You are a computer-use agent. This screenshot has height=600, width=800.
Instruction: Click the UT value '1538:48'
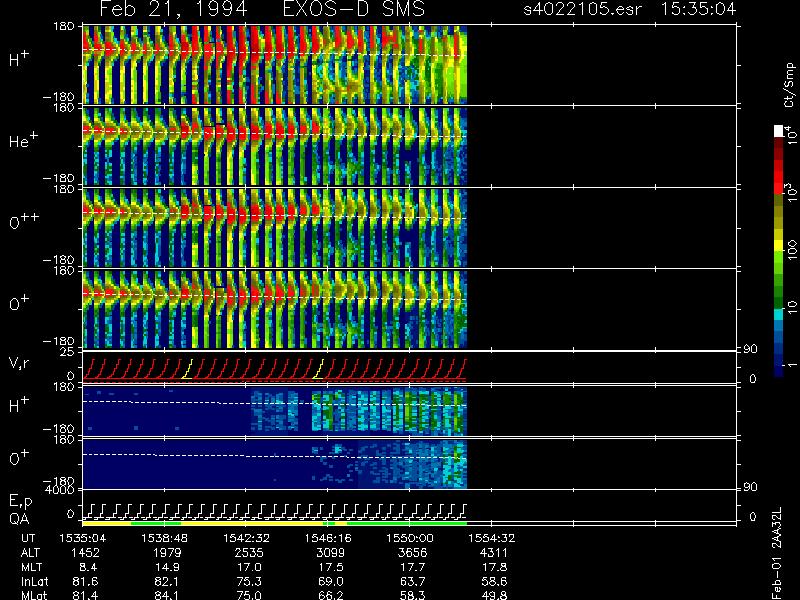click(x=167, y=538)
